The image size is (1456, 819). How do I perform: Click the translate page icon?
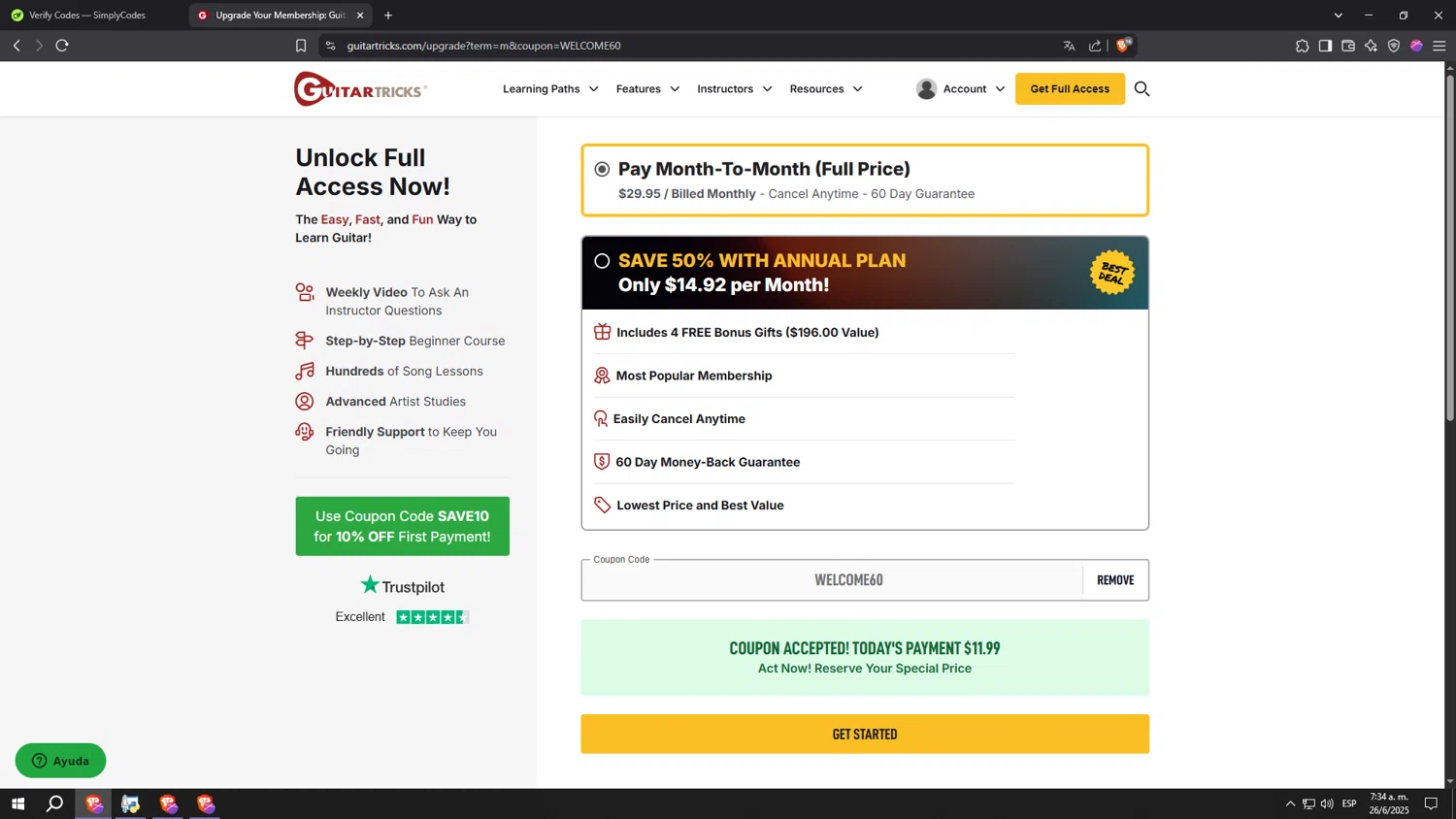pyautogui.click(x=1069, y=46)
